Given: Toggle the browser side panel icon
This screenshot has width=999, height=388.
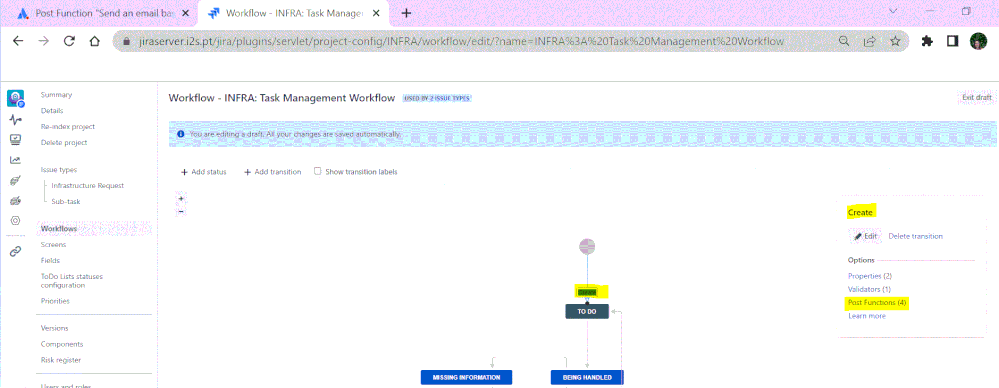Looking at the screenshot, I should click(952, 41).
